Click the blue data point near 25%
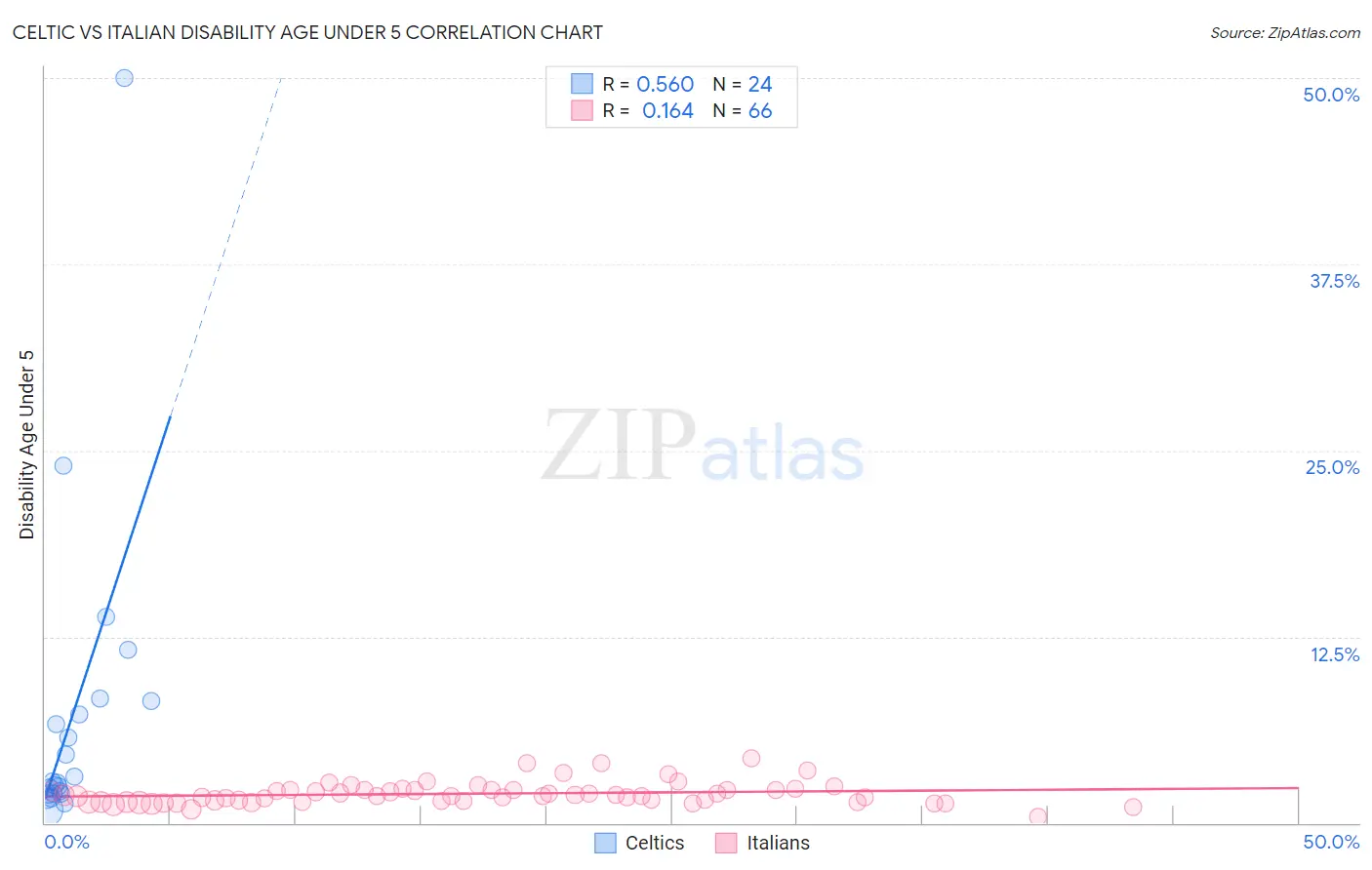Viewport: 1372px width, 870px height. [x=63, y=465]
